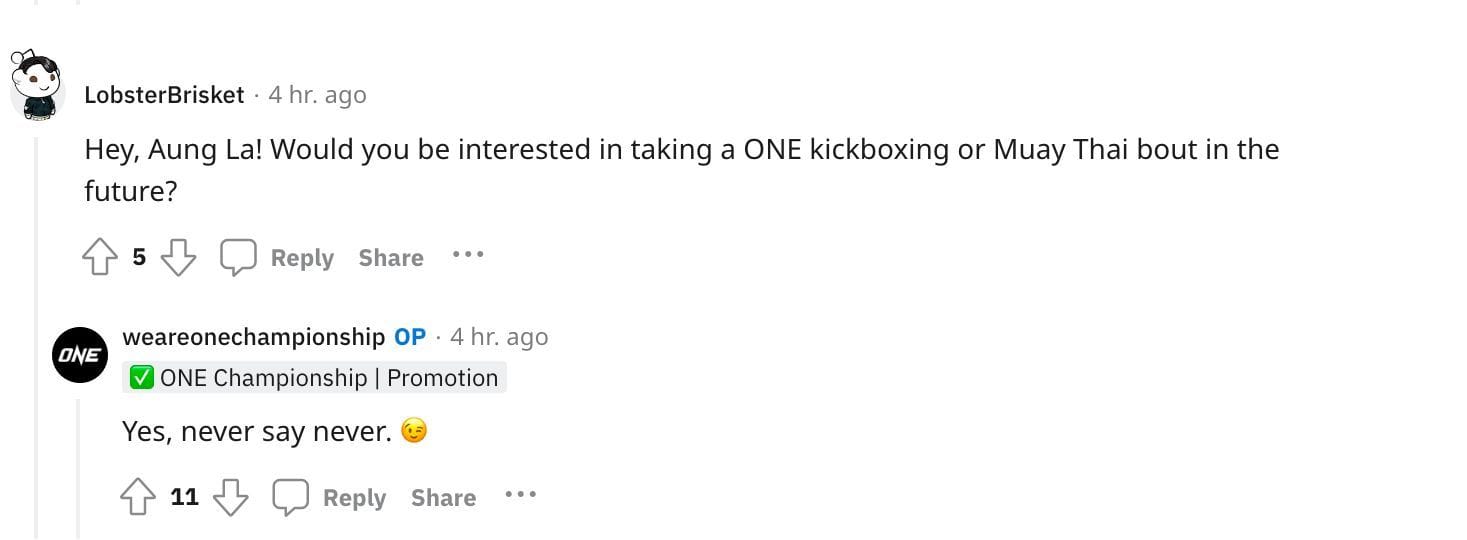
Task: Open three-dot menu on weareonechampionship's reply
Action: coord(520,494)
